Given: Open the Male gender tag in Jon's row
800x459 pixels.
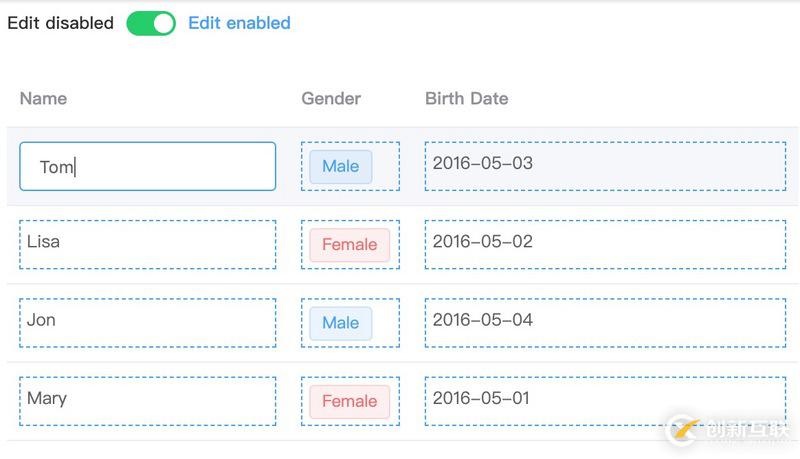Looking at the screenshot, I should (340, 322).
